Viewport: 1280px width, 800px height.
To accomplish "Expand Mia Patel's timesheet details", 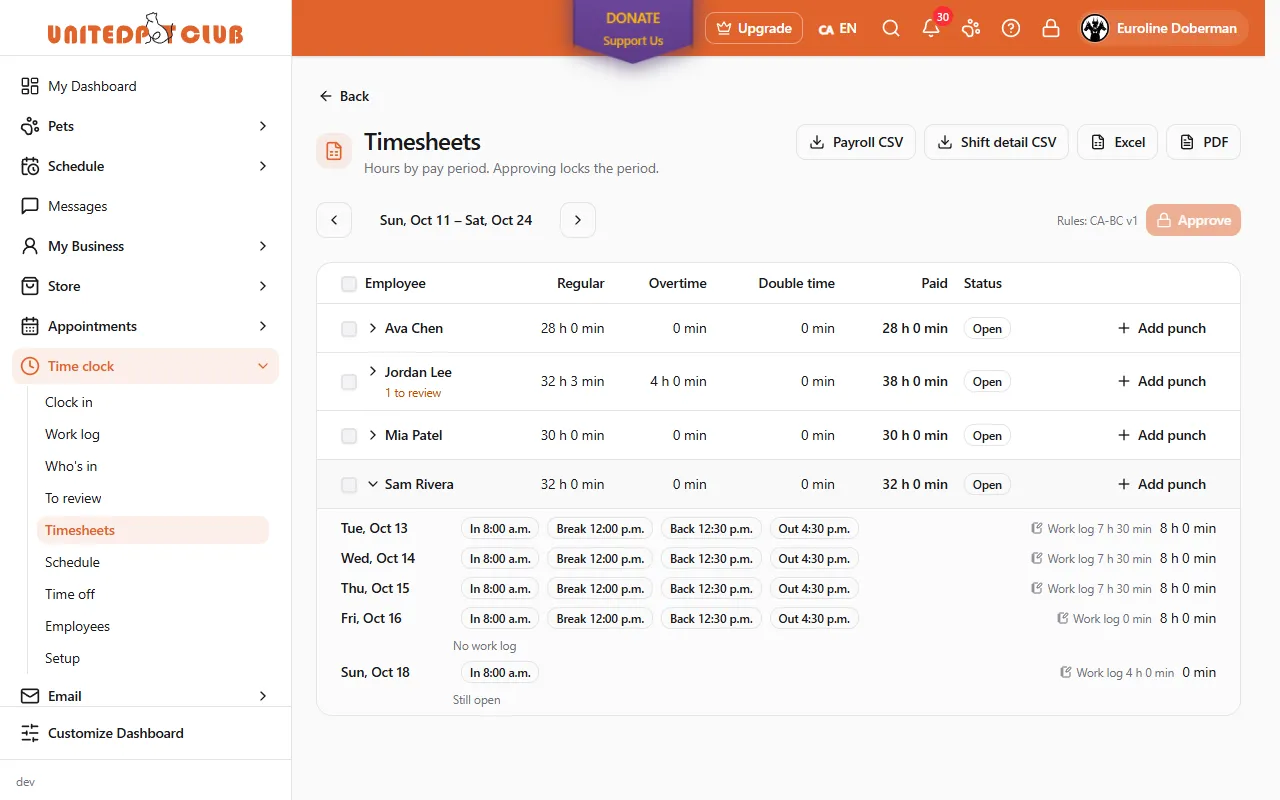I will click(x=373, y=435).
